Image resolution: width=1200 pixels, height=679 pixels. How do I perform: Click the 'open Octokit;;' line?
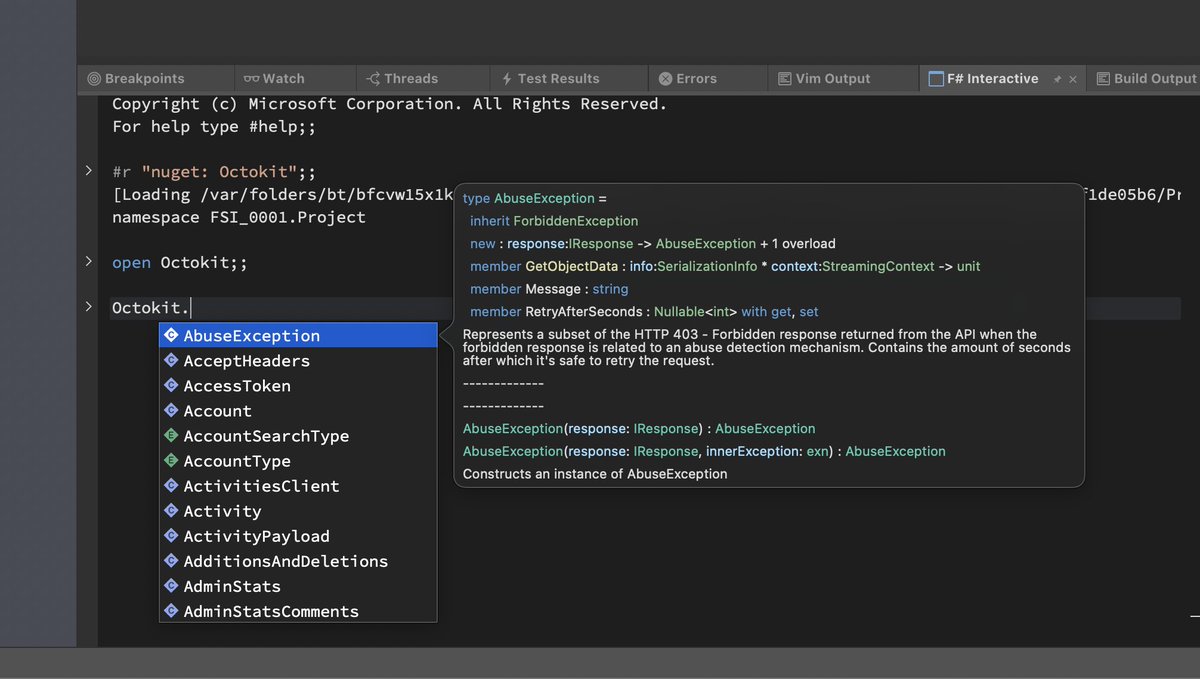point(179,263)
